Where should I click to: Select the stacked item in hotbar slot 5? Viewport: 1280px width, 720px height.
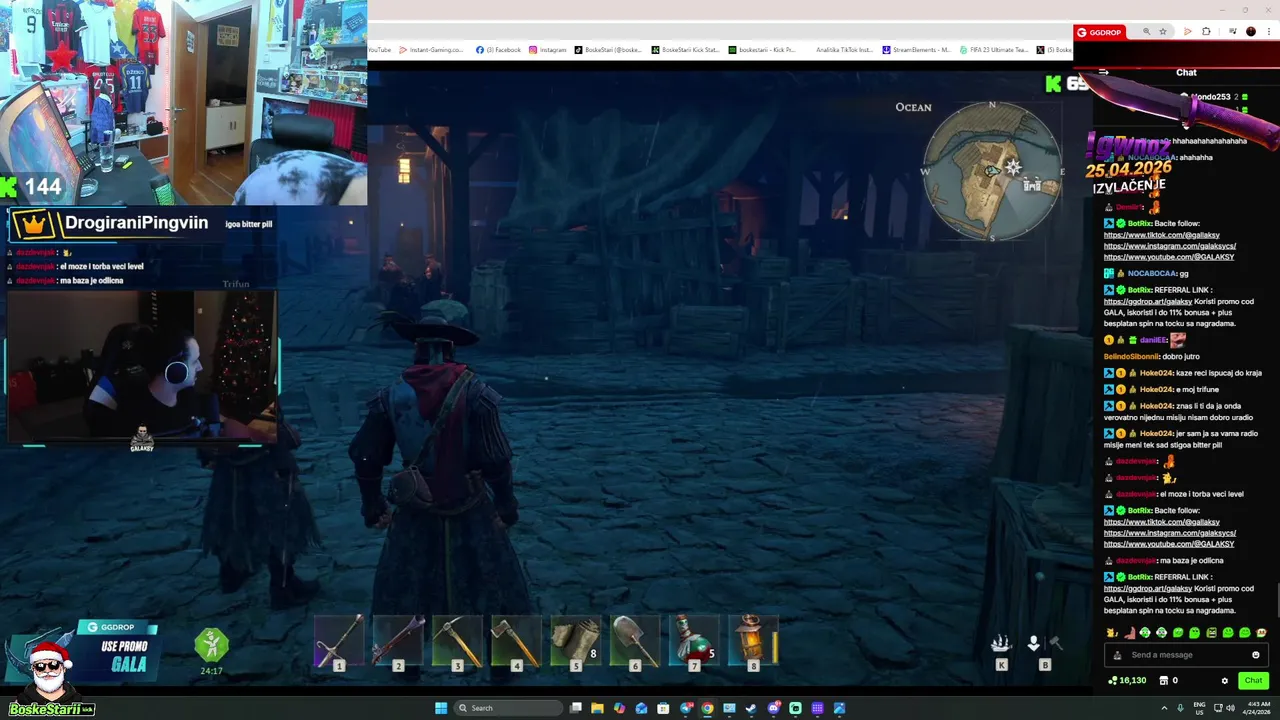coord(575,642)
